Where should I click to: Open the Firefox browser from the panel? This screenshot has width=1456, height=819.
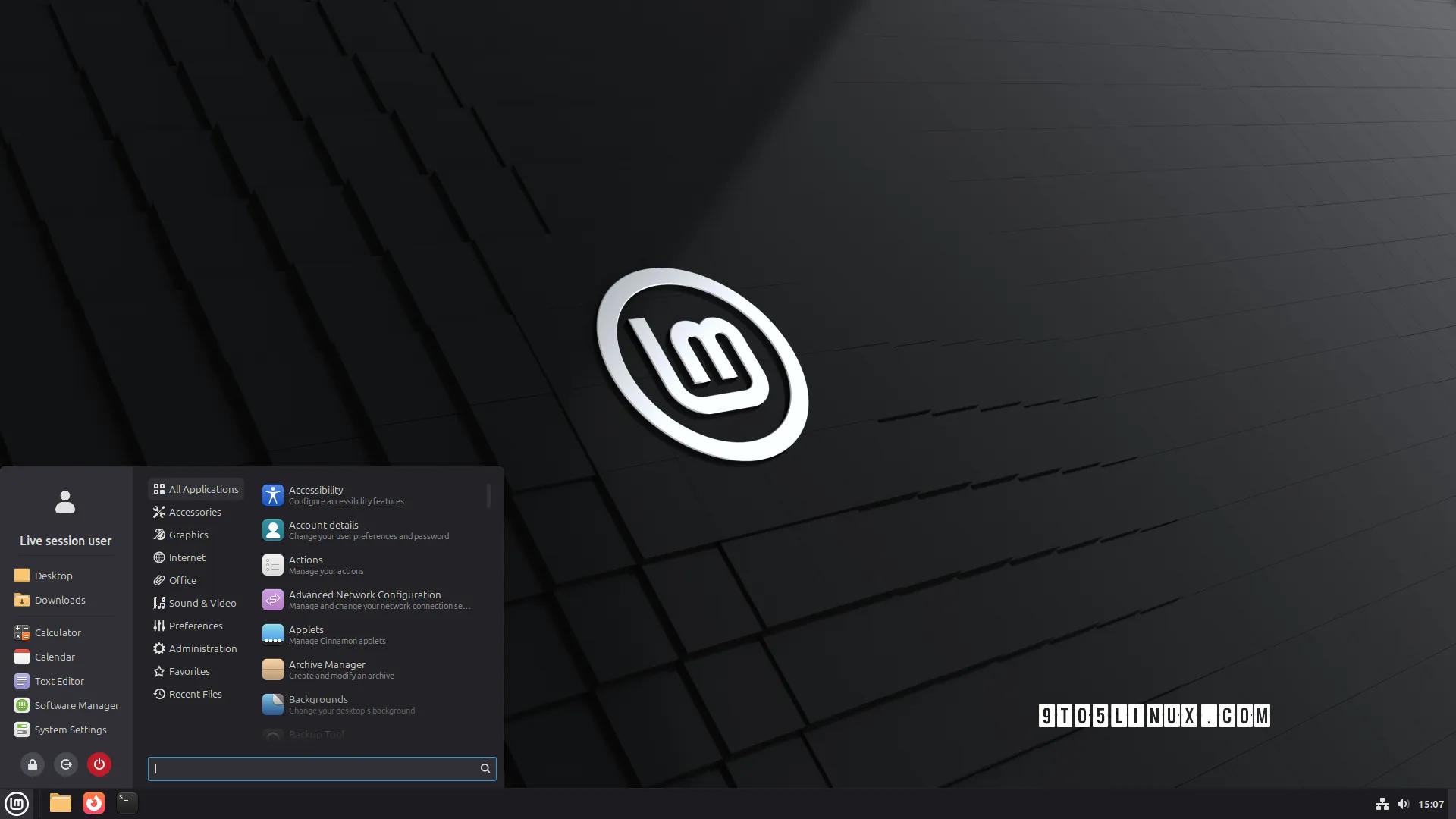[x=94, y=803]
